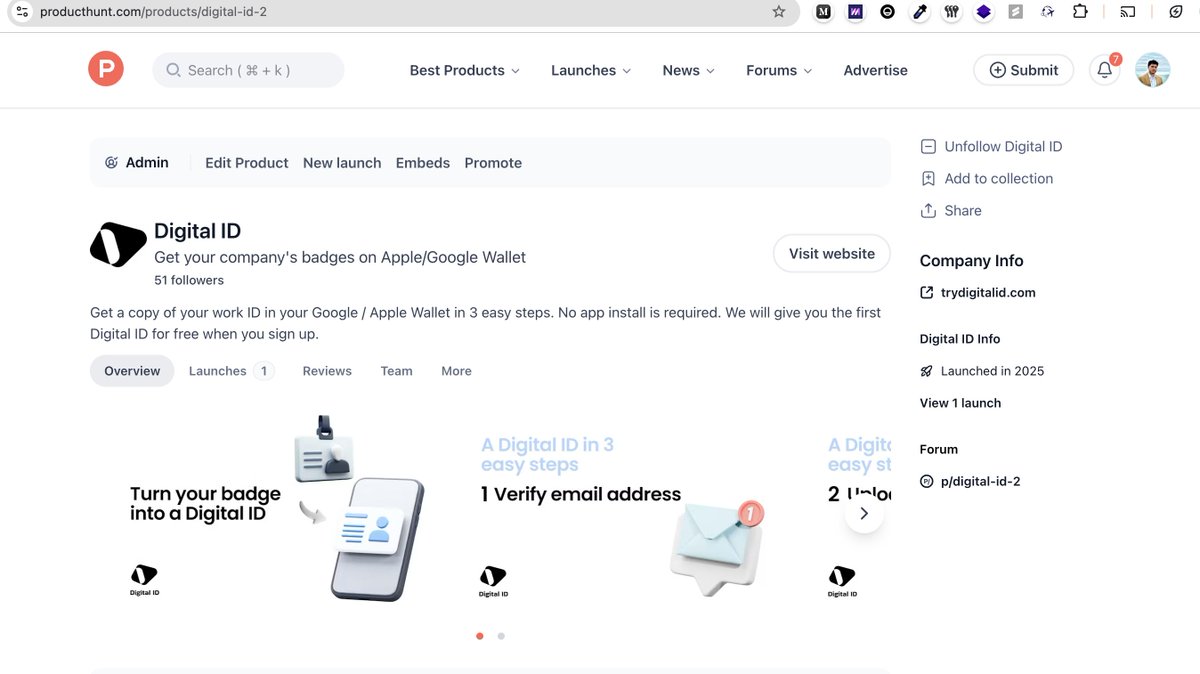Click the black circle extension icon

887,12
